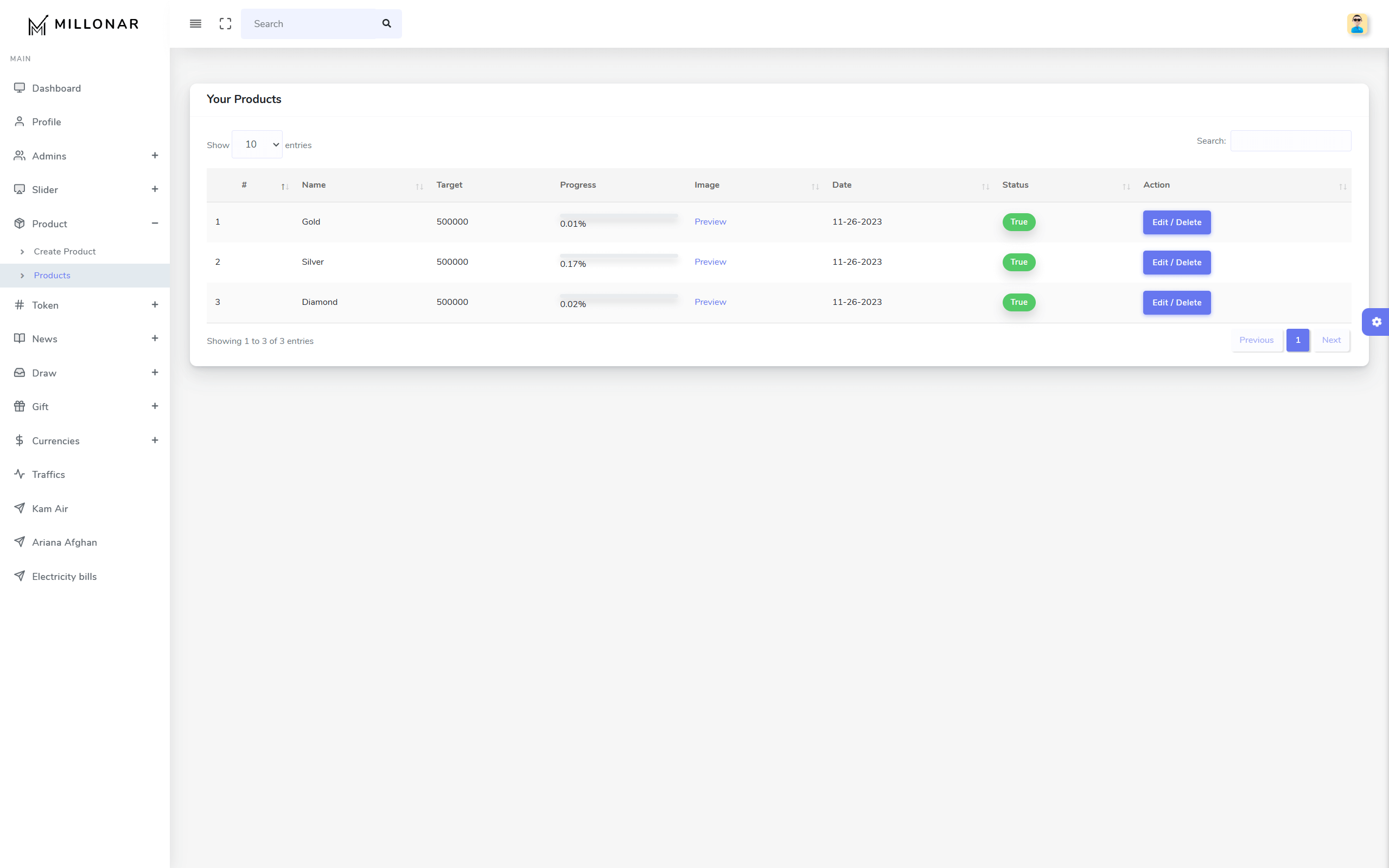Select Create Product submenu item
The image size is (1389, 868).
tap(64, 251)
